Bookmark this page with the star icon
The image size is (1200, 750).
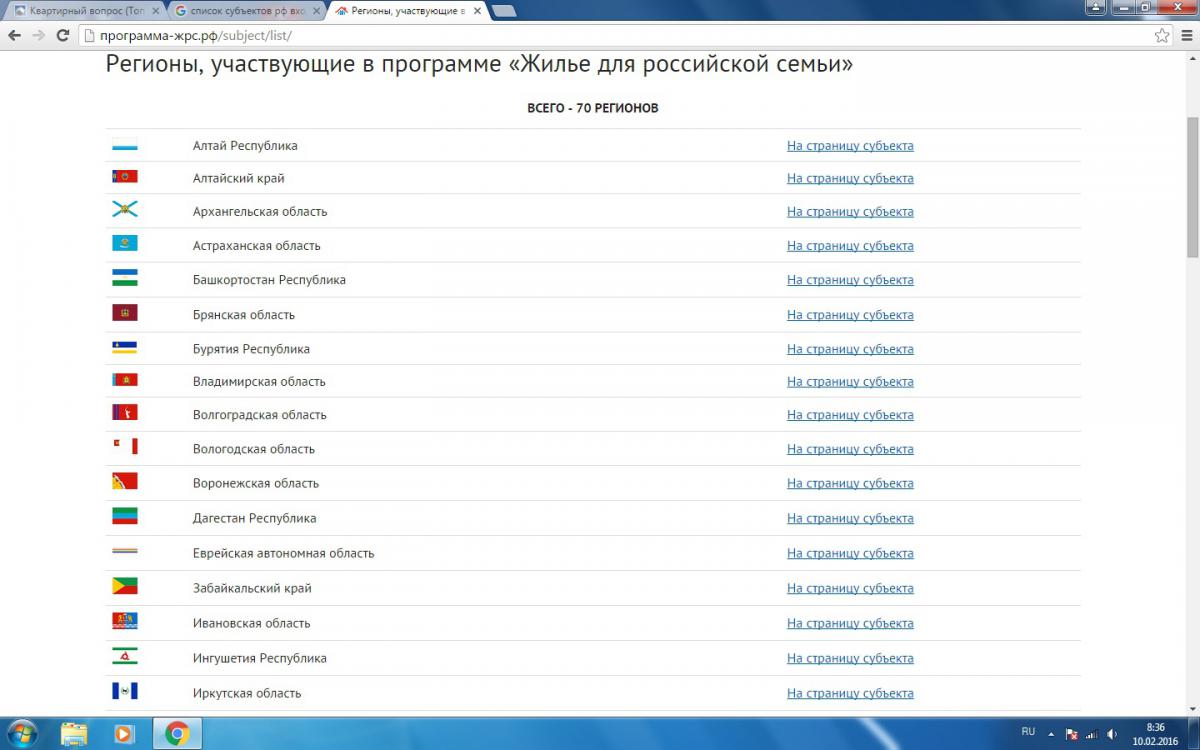tap(1162, 35)
